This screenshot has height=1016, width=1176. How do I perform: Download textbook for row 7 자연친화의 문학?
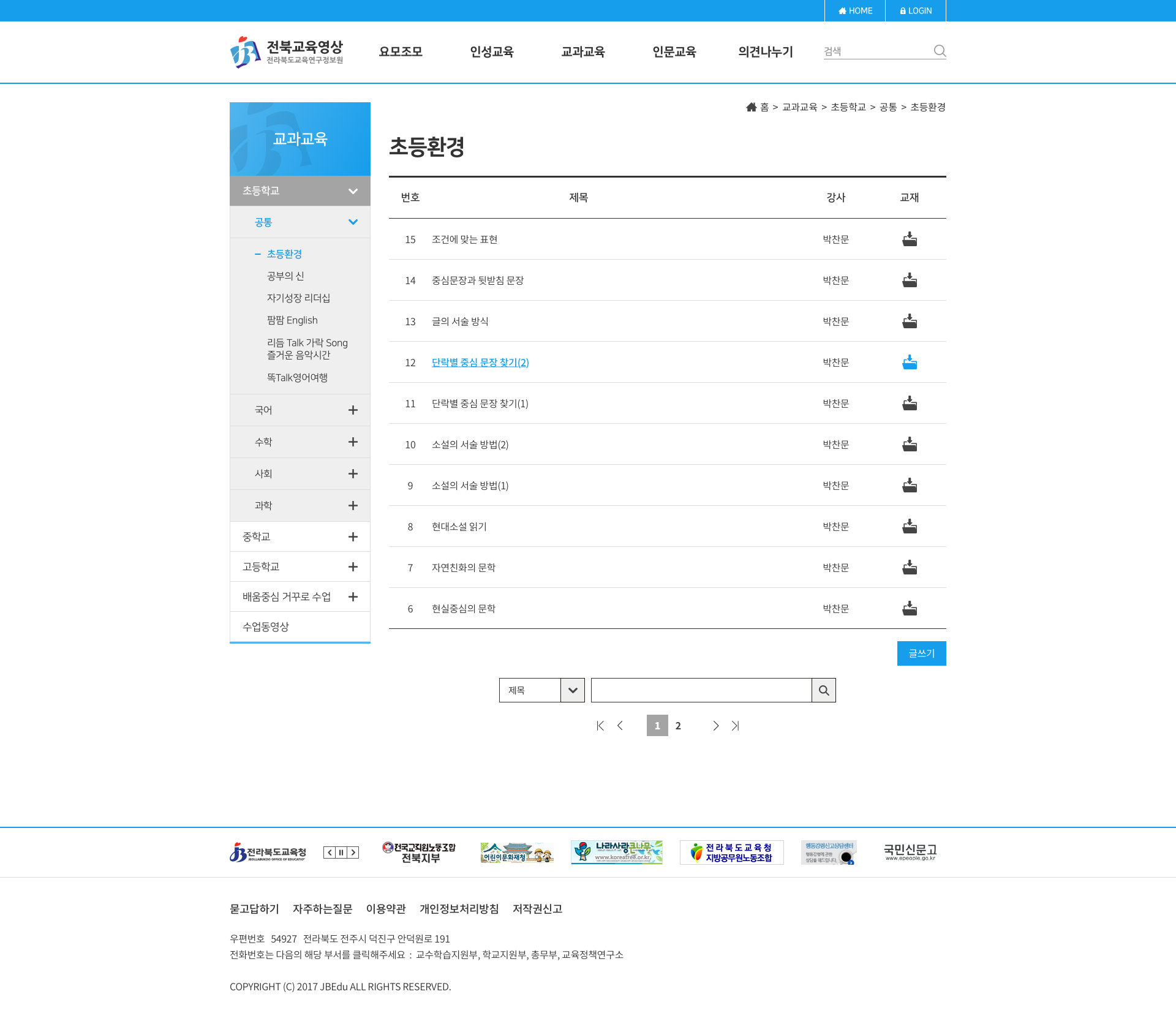click(910, 567)
